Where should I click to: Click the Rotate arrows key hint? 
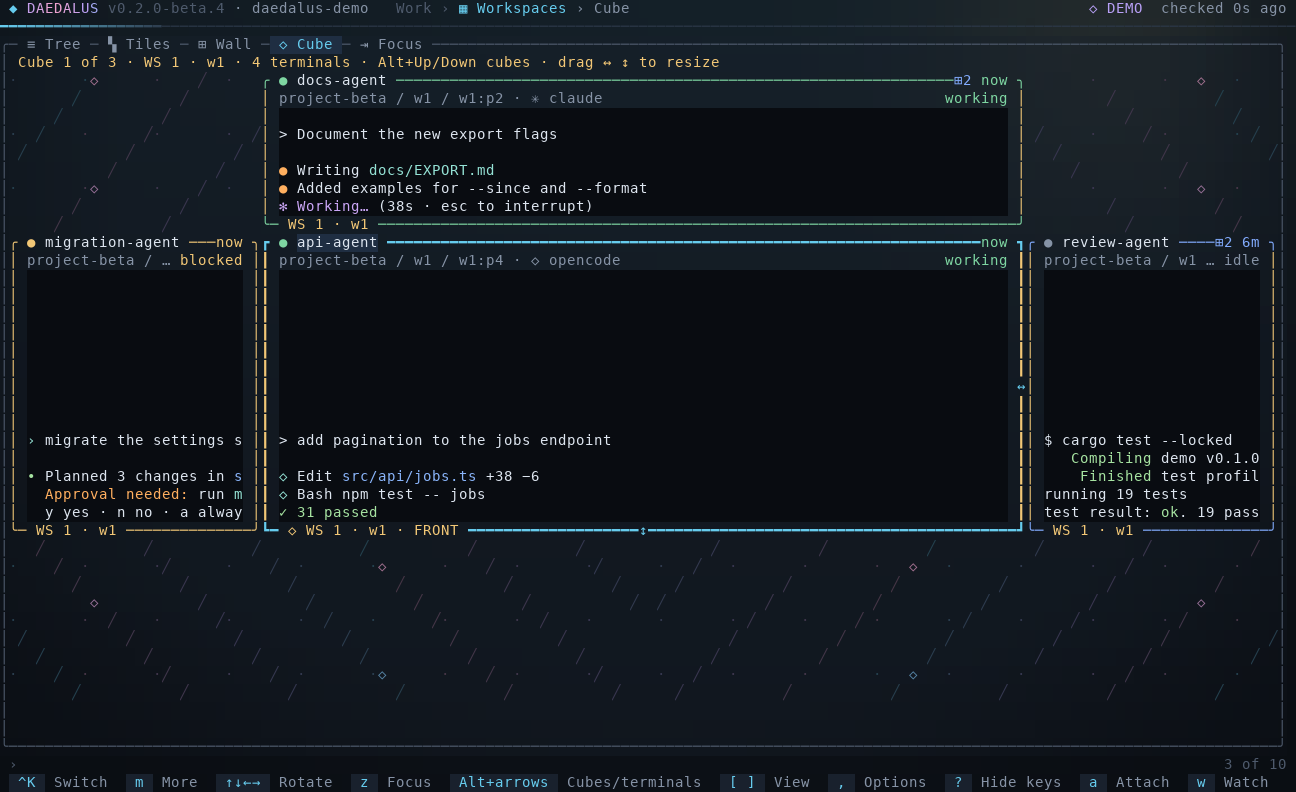pyautogui.click(x=274, y=782)
